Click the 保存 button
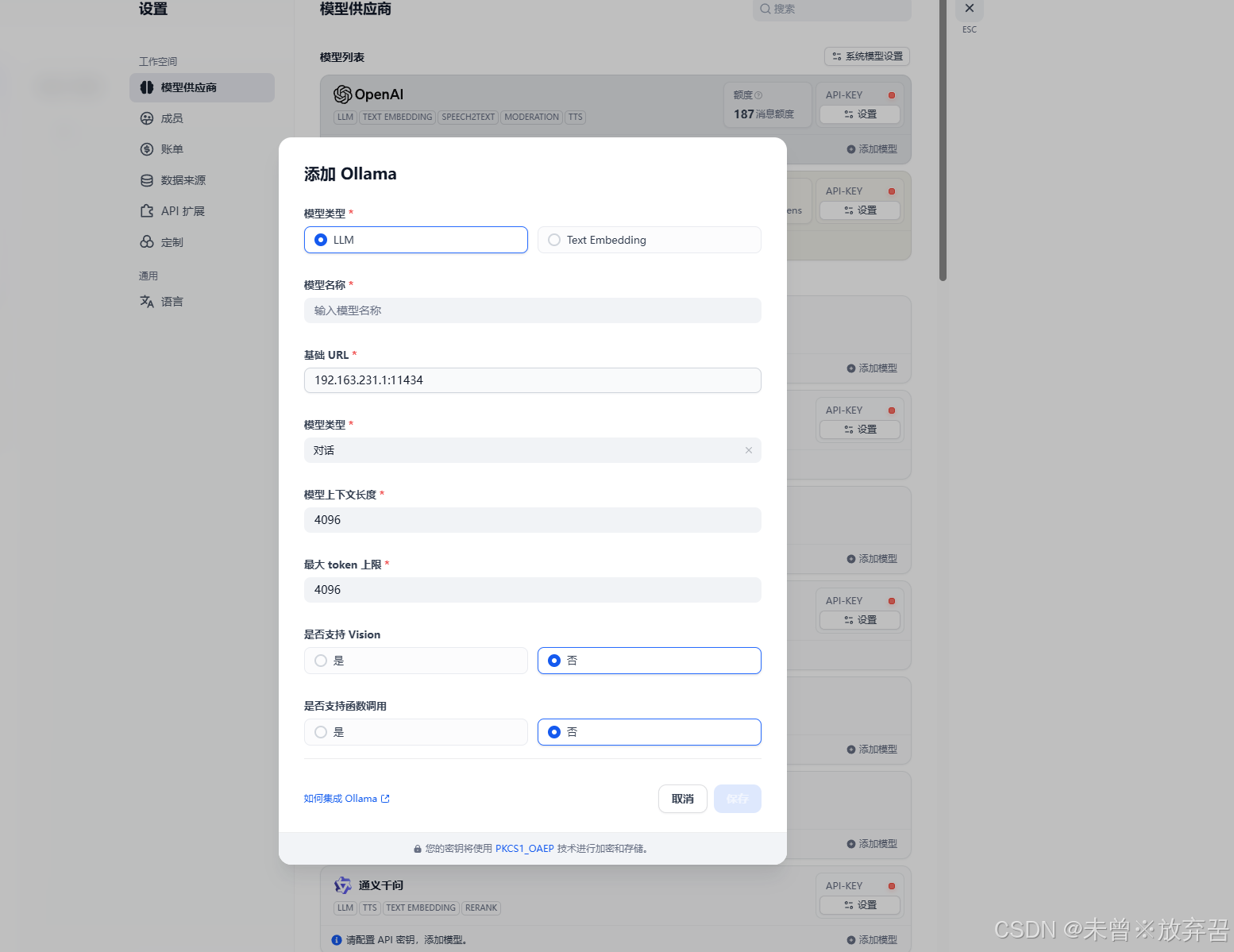The image size is (1234, 952). coord(737,799)
